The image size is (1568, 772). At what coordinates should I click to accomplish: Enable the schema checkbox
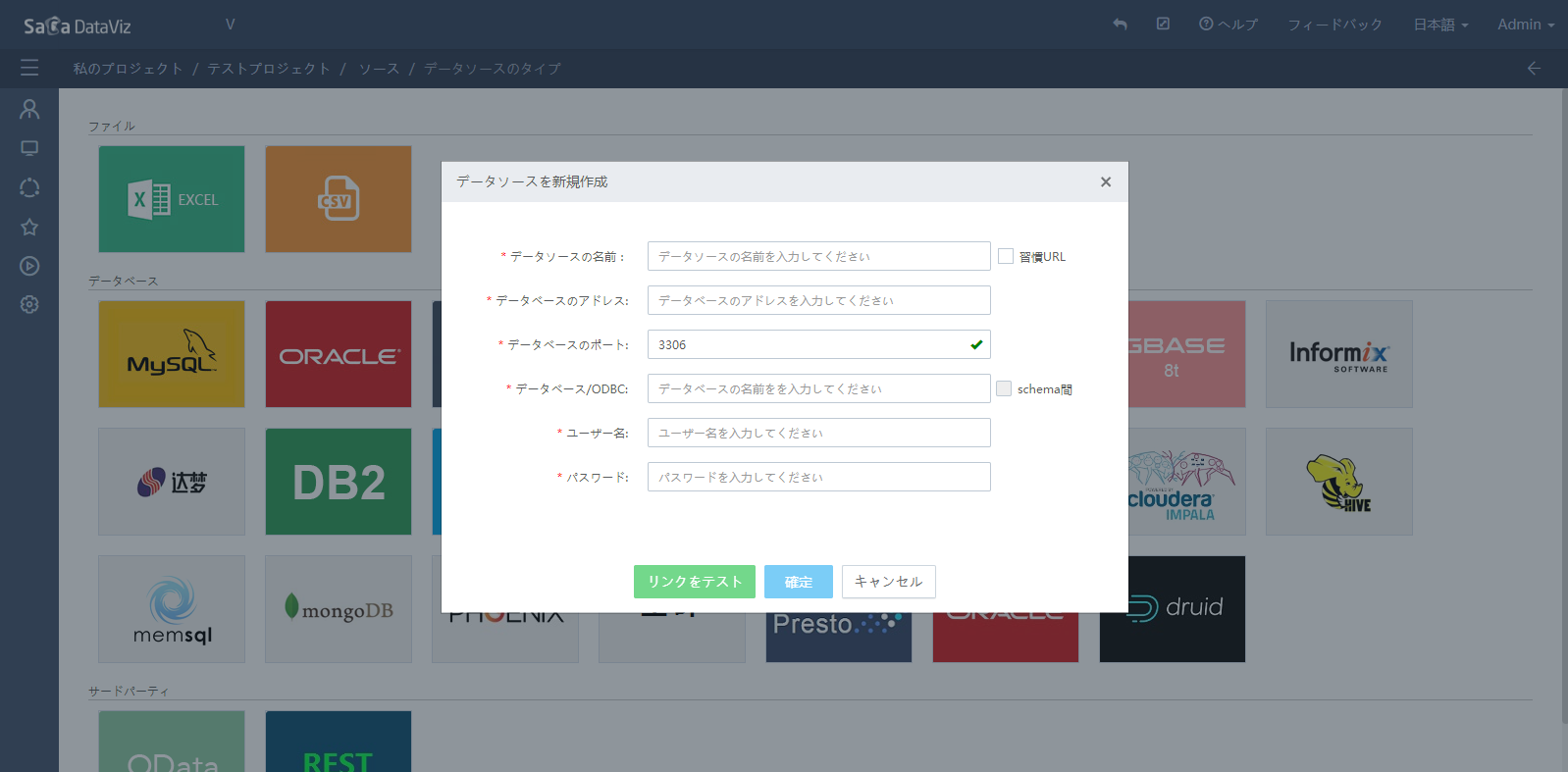(1004, 388)
